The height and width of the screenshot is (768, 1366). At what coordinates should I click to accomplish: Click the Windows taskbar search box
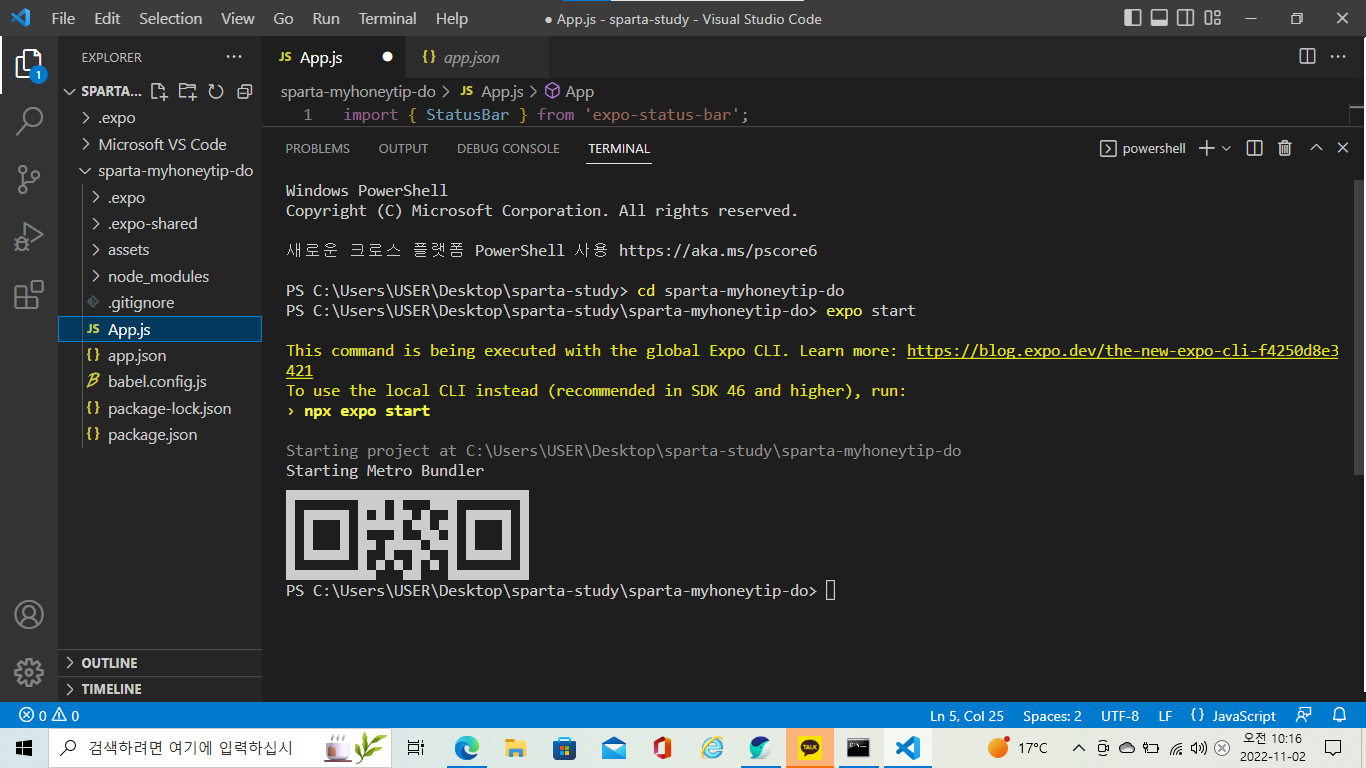[221, 747]
